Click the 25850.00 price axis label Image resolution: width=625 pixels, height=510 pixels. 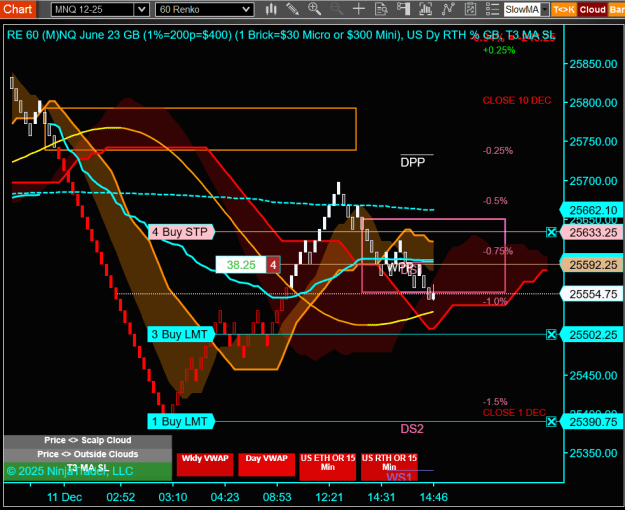(593, 64)
